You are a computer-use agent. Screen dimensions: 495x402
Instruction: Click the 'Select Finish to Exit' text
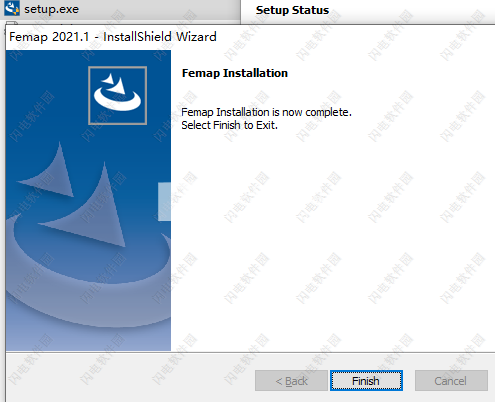click(x=229, y=125)
